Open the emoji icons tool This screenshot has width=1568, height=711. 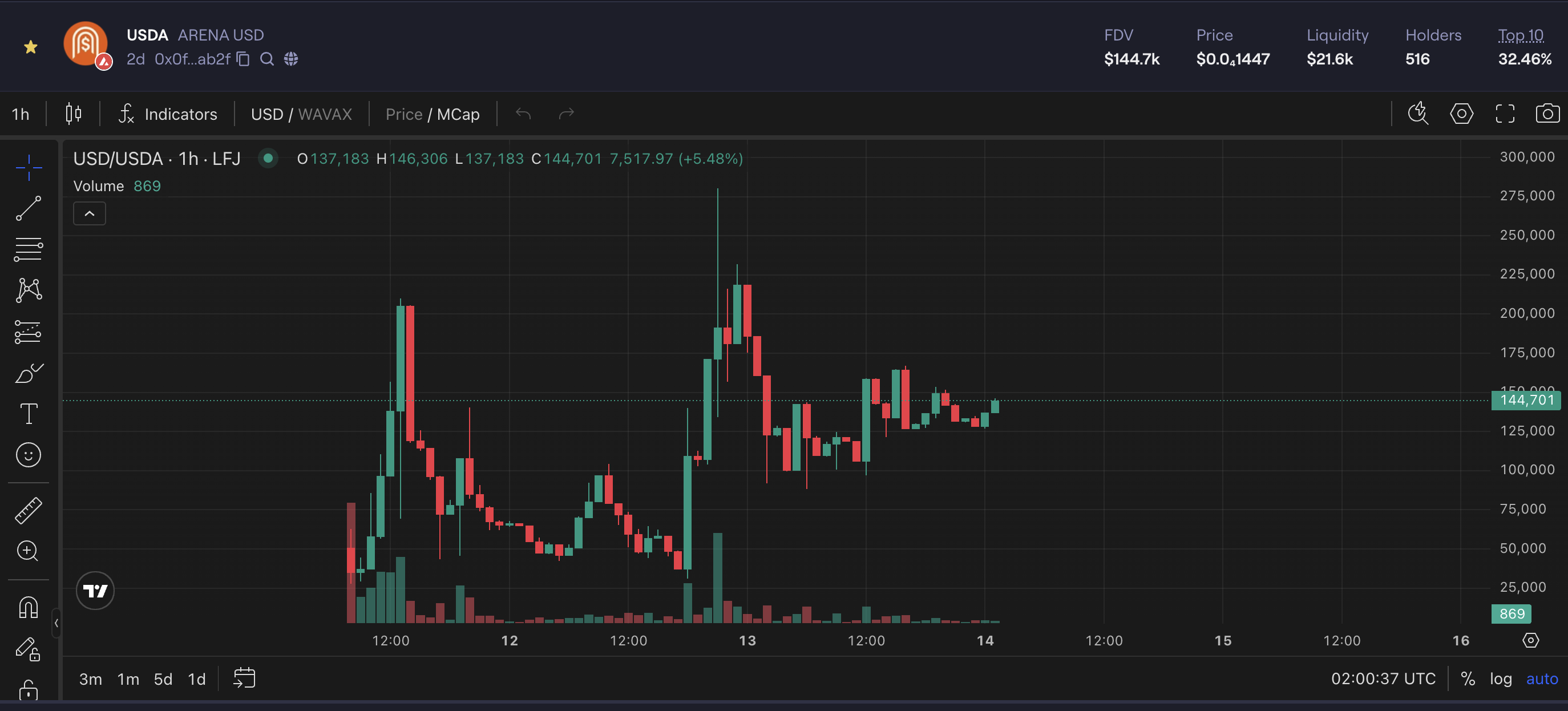click(28, 455)
